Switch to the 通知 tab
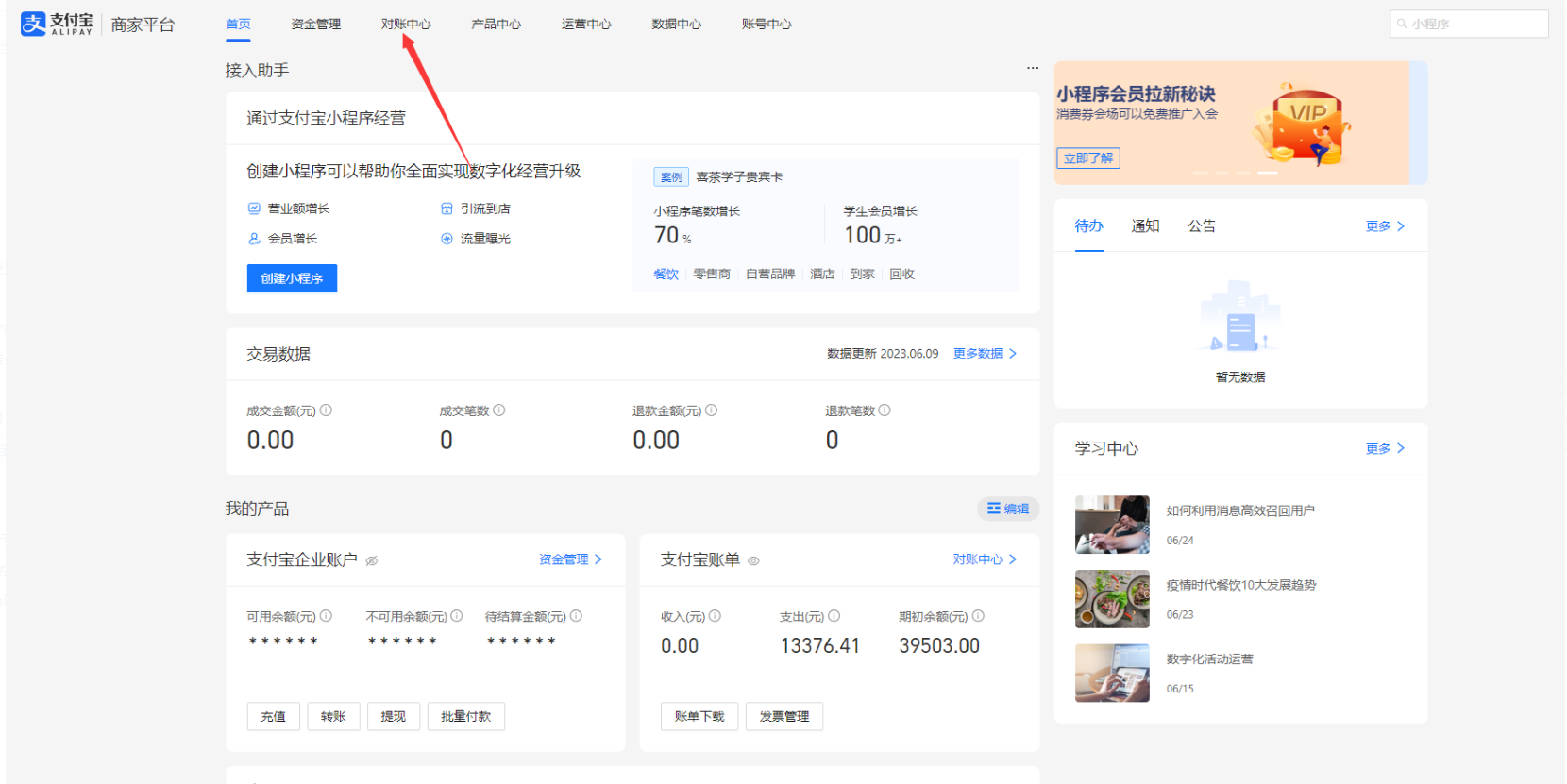 pyautogui.click(x=1145, y=226)
